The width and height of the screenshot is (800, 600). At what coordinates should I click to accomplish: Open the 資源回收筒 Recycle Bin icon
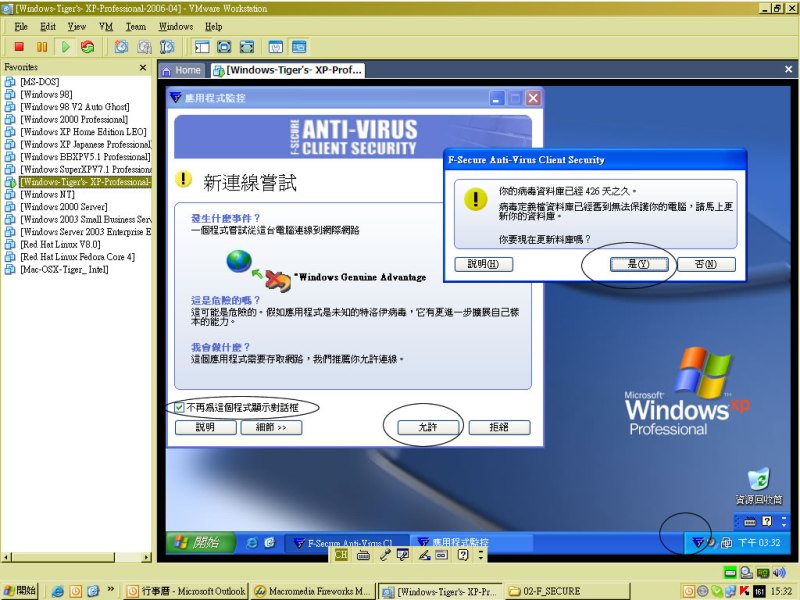tap(759, 486)
